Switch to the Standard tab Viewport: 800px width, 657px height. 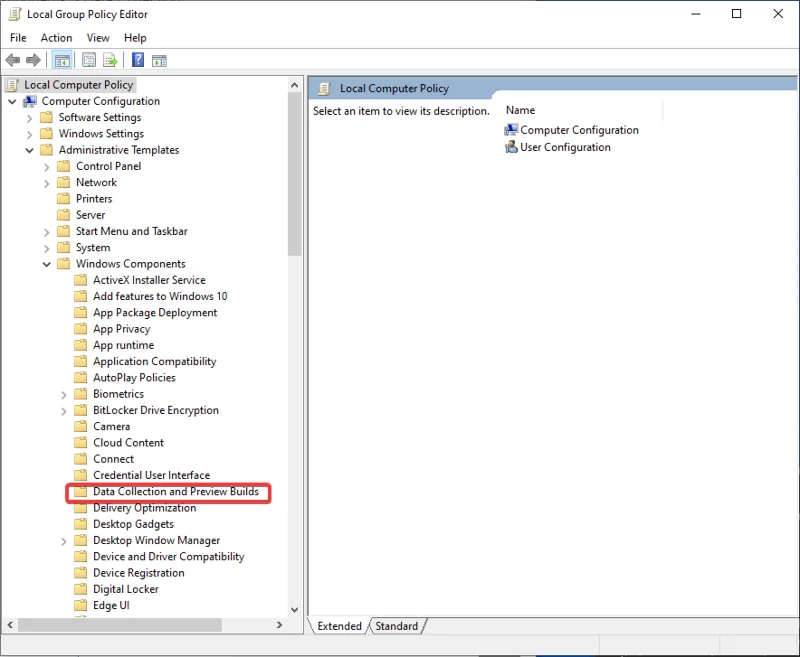tap(396, 626)
